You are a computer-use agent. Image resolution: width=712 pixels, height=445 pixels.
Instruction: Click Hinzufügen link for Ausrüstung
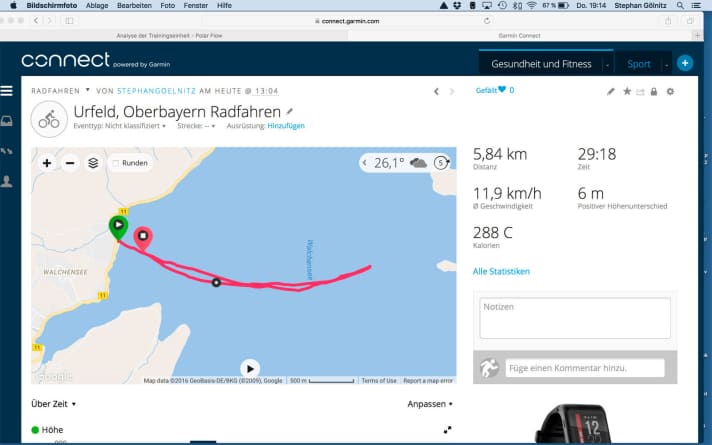point(286,126)
